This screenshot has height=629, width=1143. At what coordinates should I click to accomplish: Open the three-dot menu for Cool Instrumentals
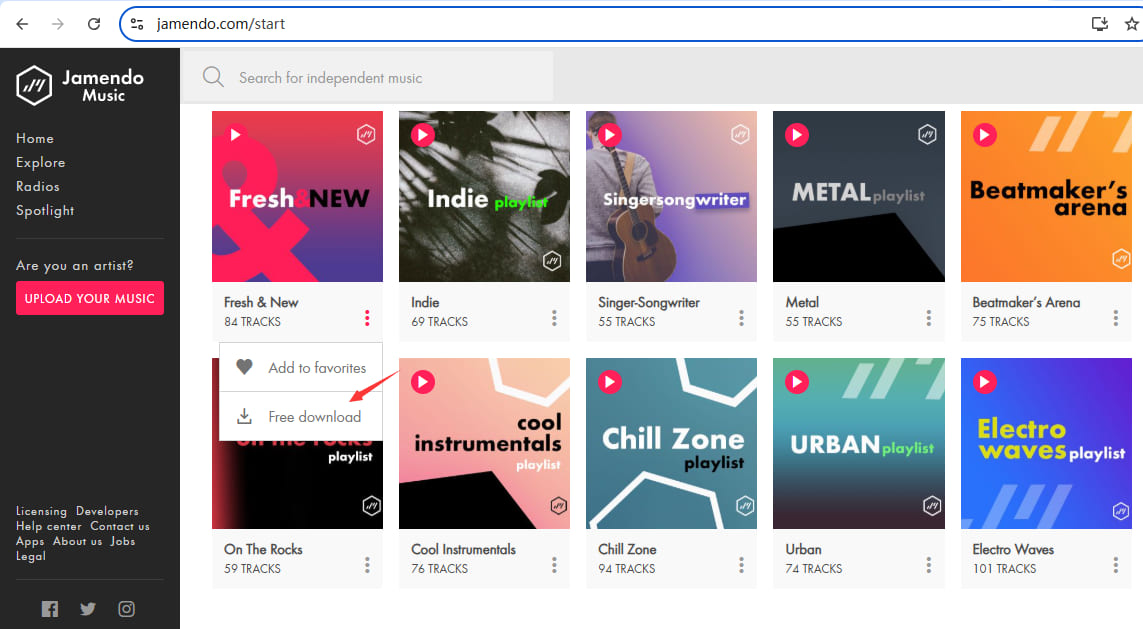[x=555, y=565]
